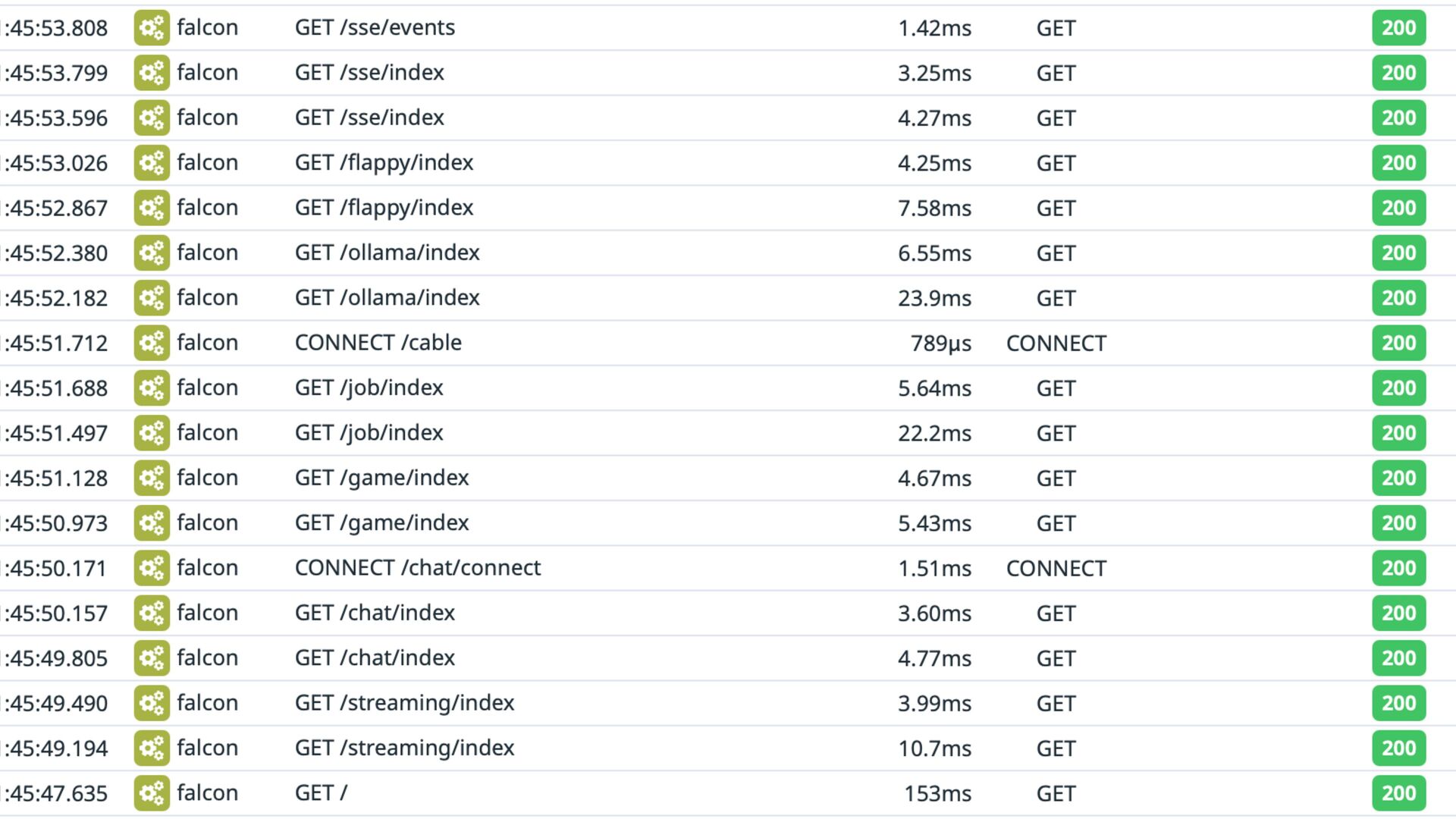Image resolution: width=1456 pixels, height=819 pixels.
Task: Click the falcon icon in the 153ms GET / row
Action: [152, 794]
